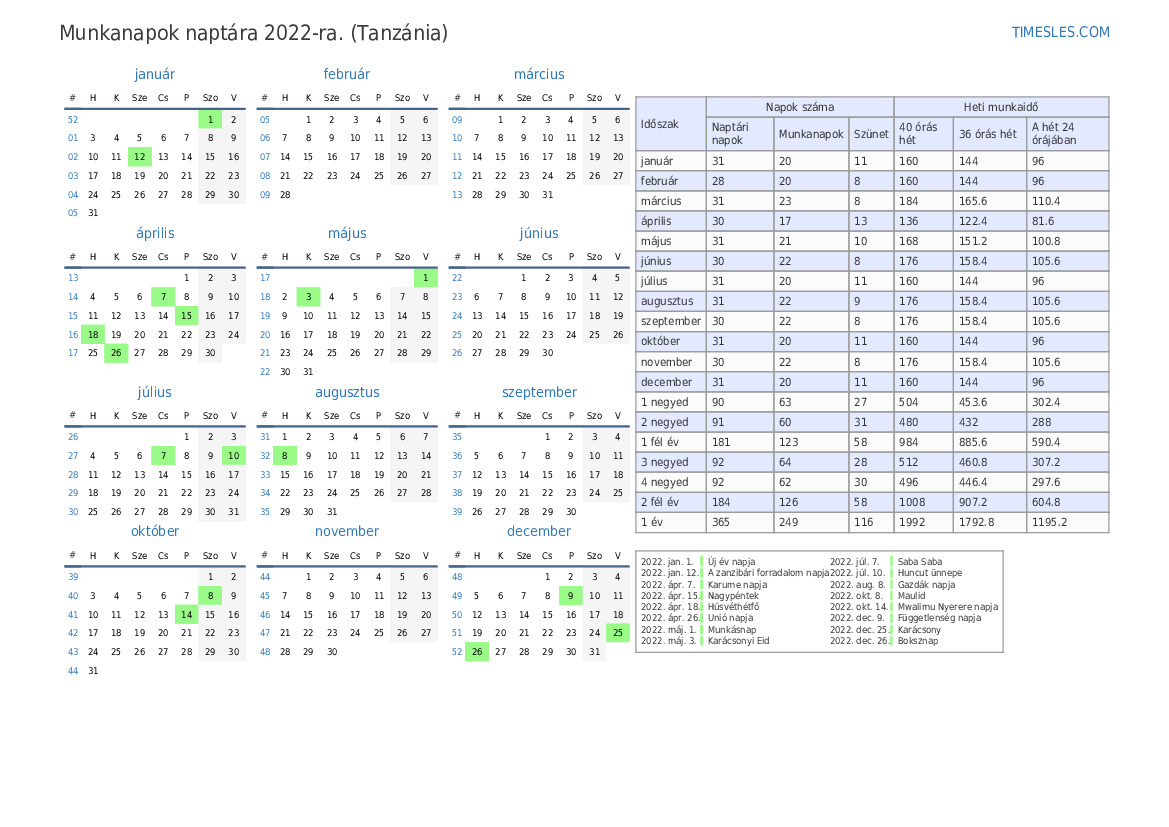Image resolution: width=1169 pixels, height=827 pixels.
Task: Select the Munkanapok column header
Action: coord(811,134)
